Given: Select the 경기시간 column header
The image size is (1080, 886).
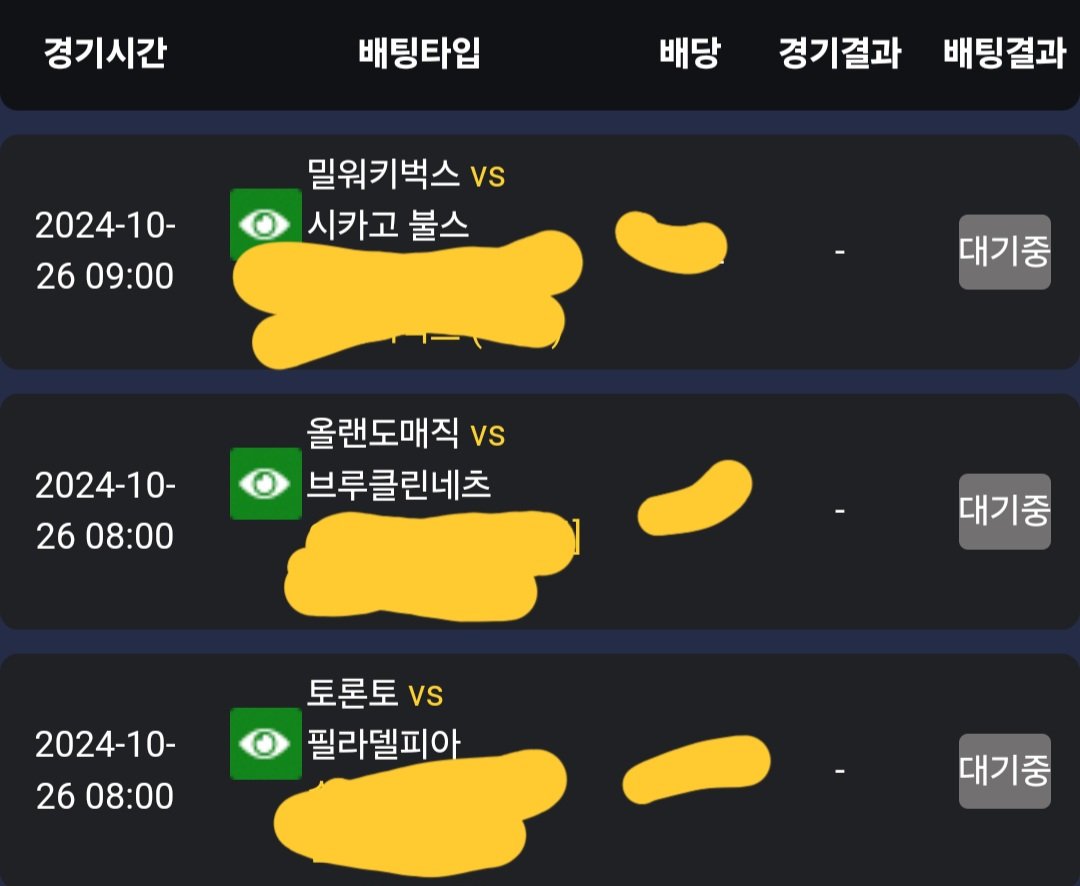Looking at the screenshot, I should pyautogui.click(x=105, y=54).
